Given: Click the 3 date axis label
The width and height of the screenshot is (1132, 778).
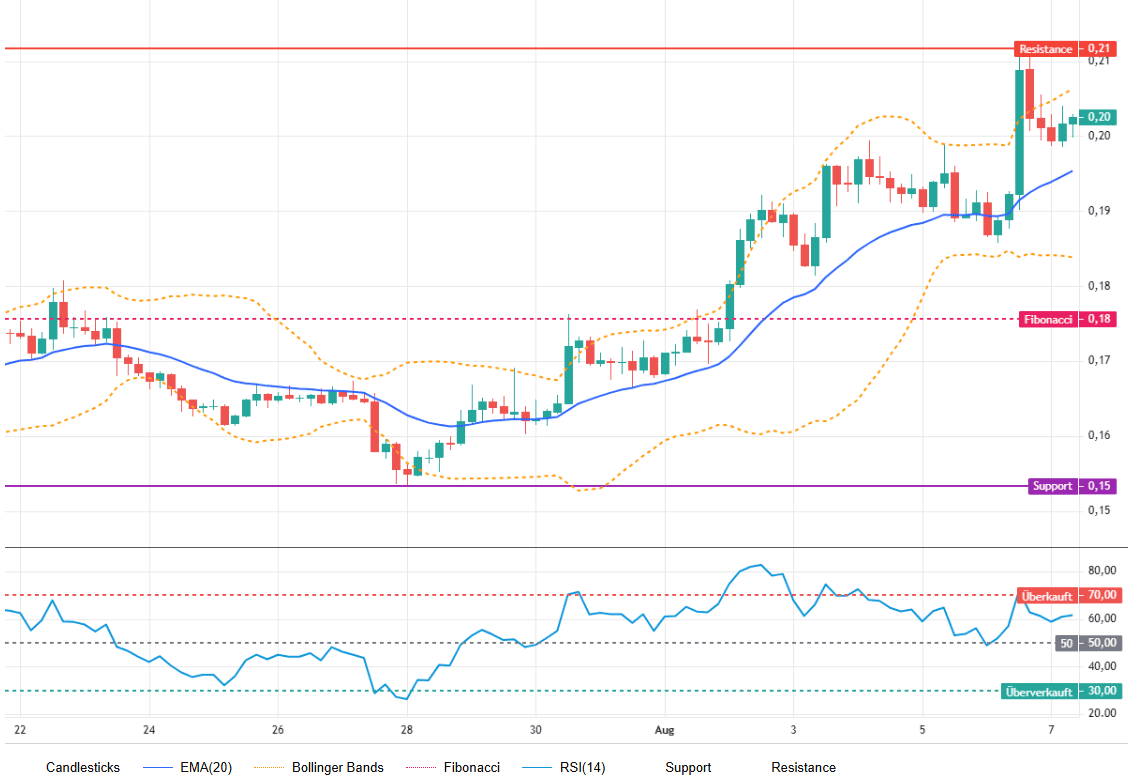Looking at the screenshot, I should 793,730.
